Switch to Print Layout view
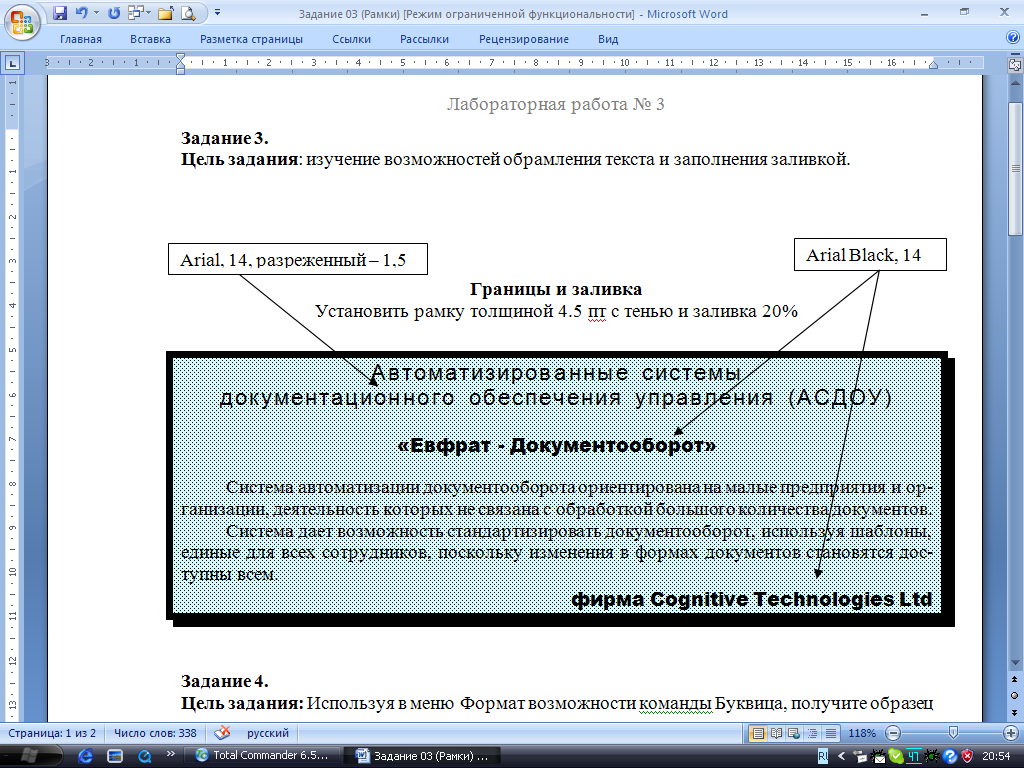Viewport: 1024px width, 768px height. click(x=758, y=733)
